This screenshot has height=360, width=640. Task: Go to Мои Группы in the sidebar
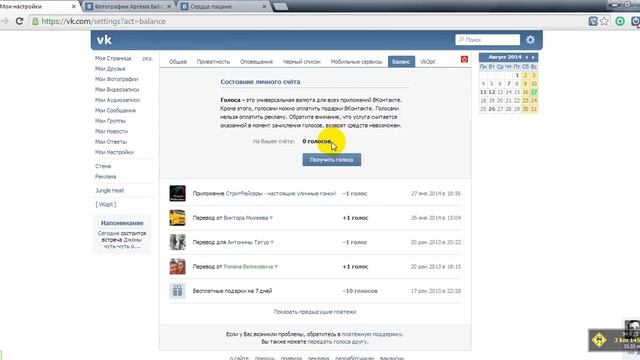click(x=110, y=121)
